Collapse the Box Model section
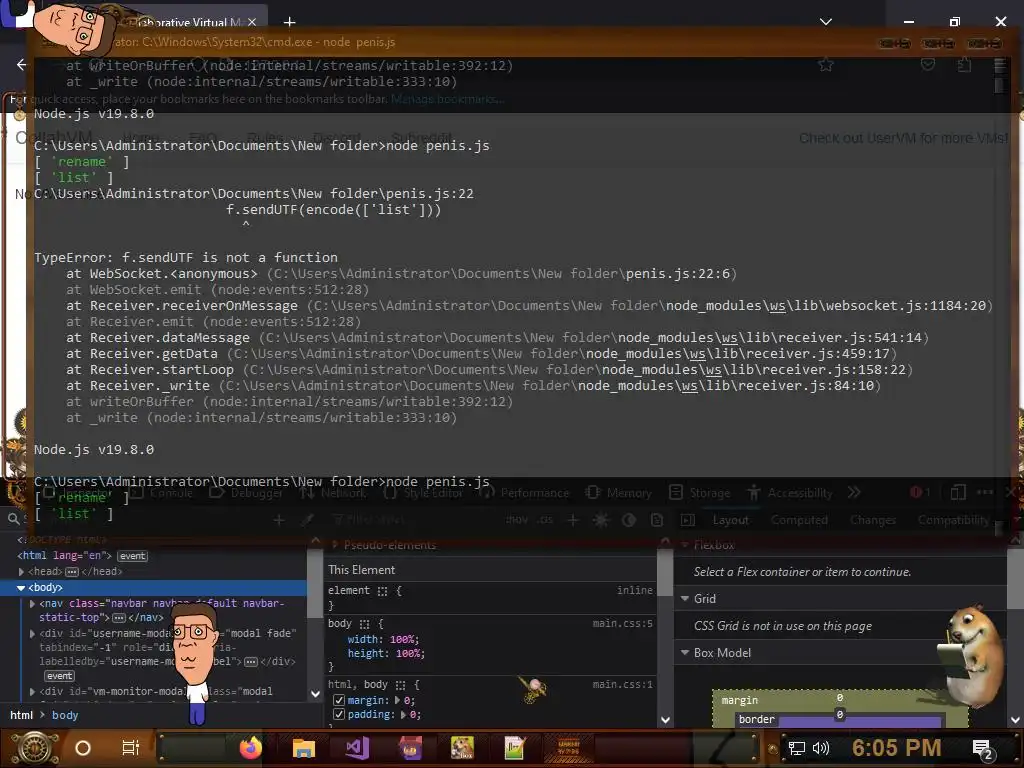This screenshot has width=1024, height=768. click(x=685, y=652)
